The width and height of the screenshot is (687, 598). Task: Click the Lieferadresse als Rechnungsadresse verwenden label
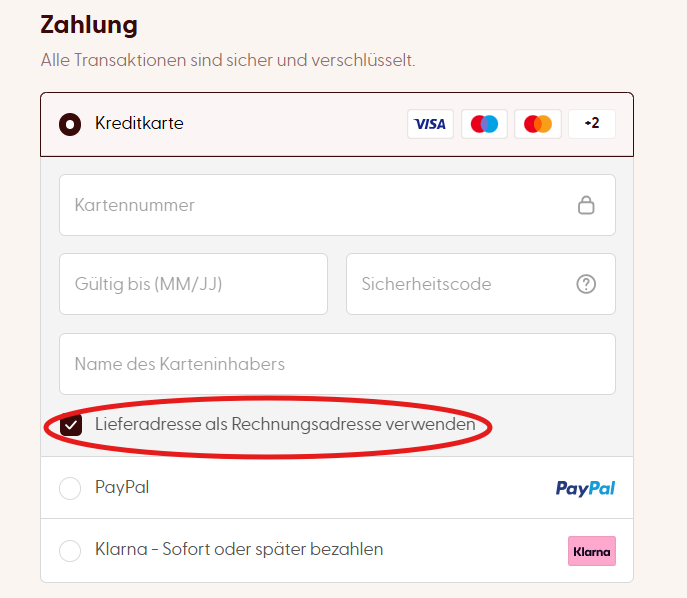(x=285, y=425)
